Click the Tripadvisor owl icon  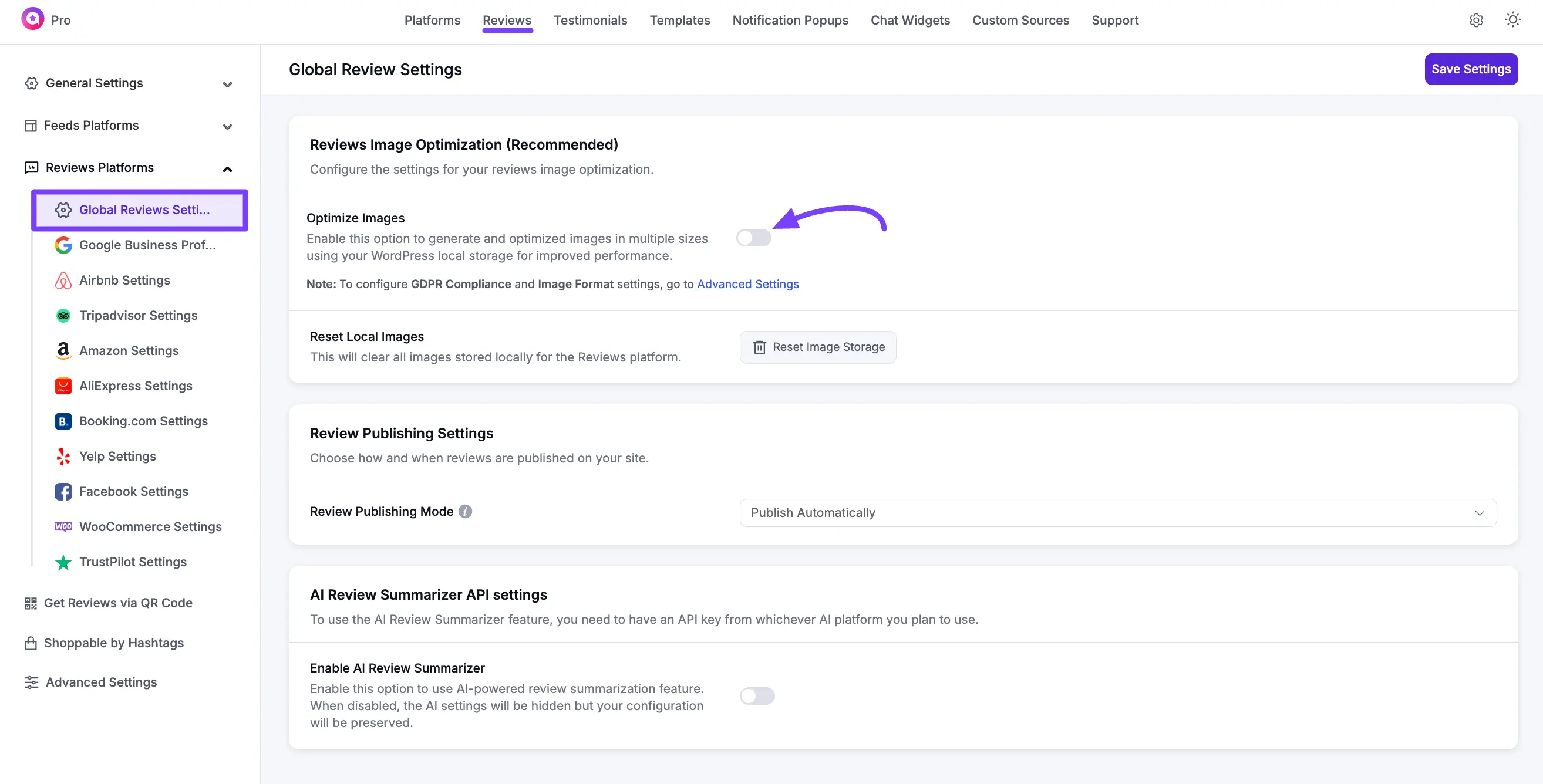[x=63, y=315]
